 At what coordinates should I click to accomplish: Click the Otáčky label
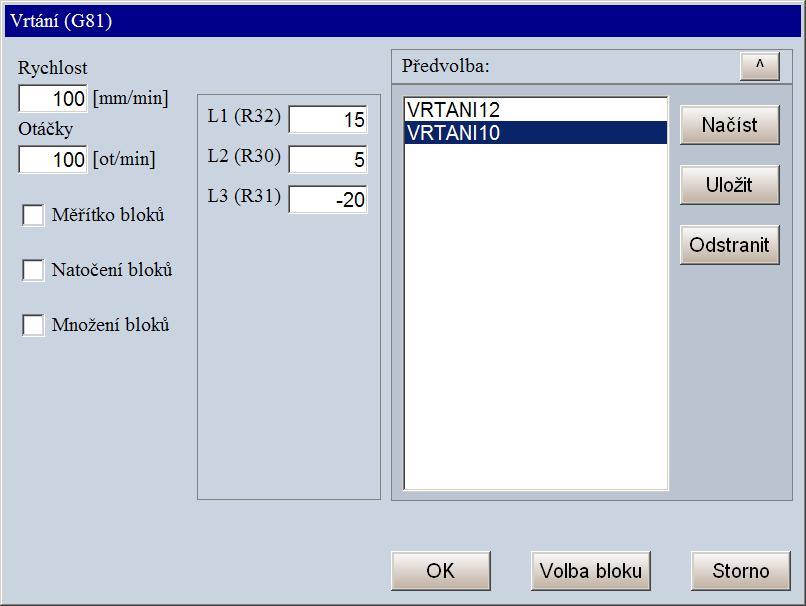45,128
